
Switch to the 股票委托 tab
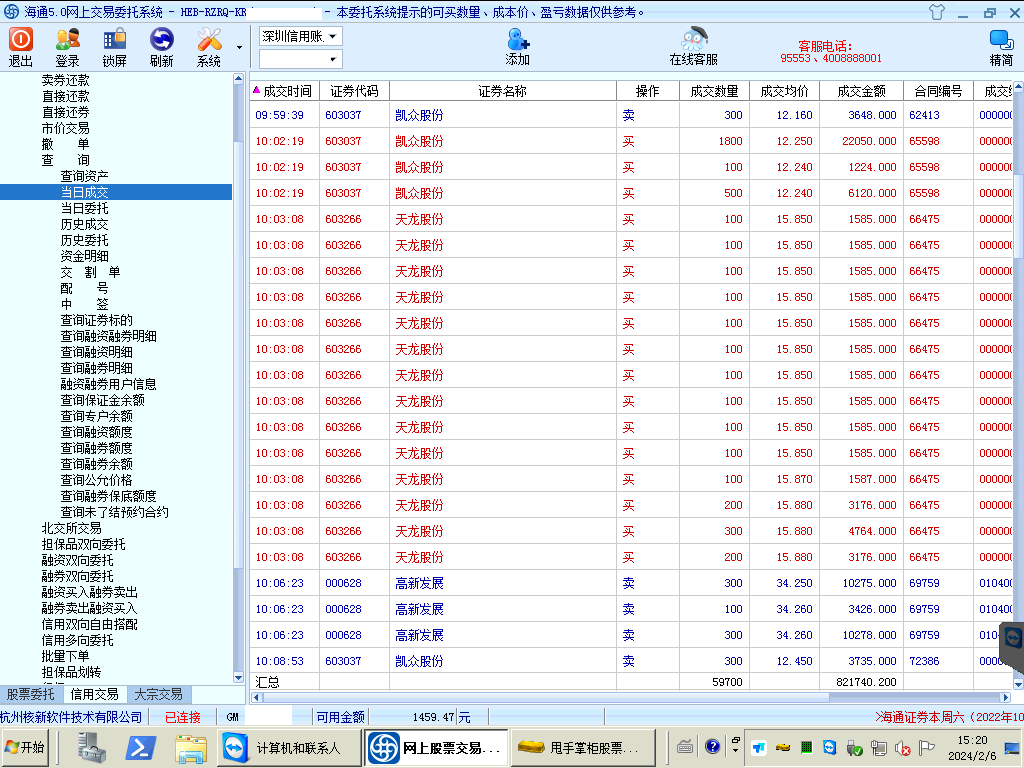click(31, 694)
